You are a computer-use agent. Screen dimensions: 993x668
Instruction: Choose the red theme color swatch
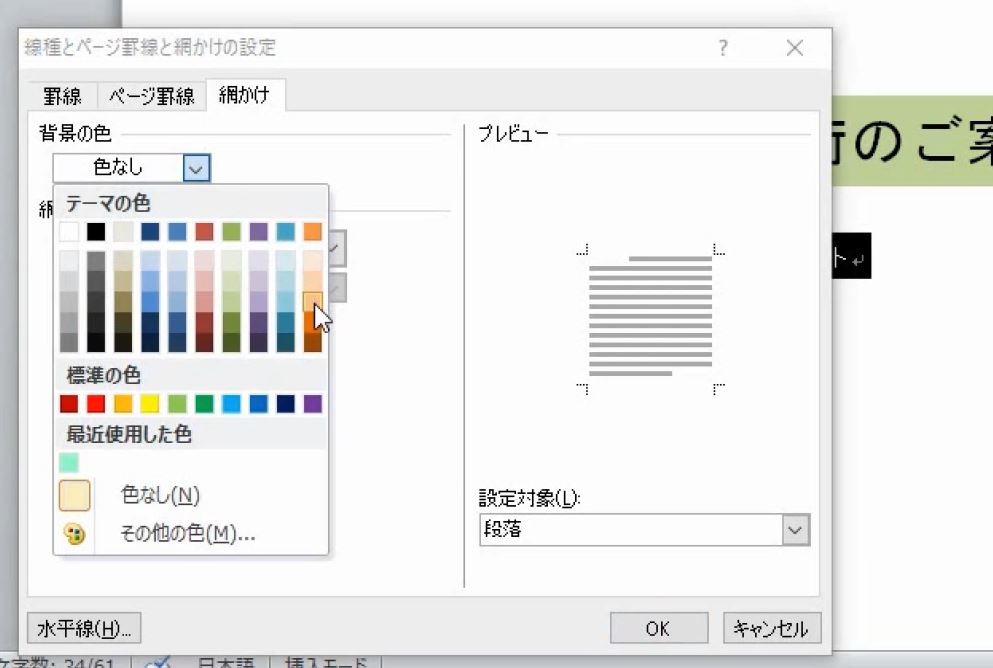coord(205,232)
